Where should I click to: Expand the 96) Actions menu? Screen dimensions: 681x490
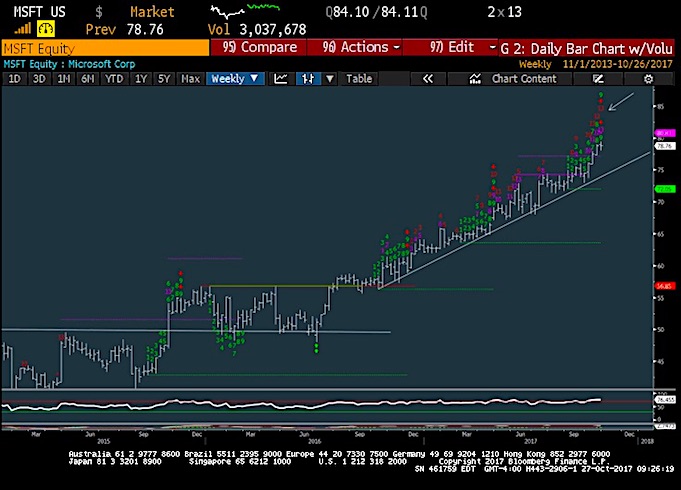(x=355, y=47)
